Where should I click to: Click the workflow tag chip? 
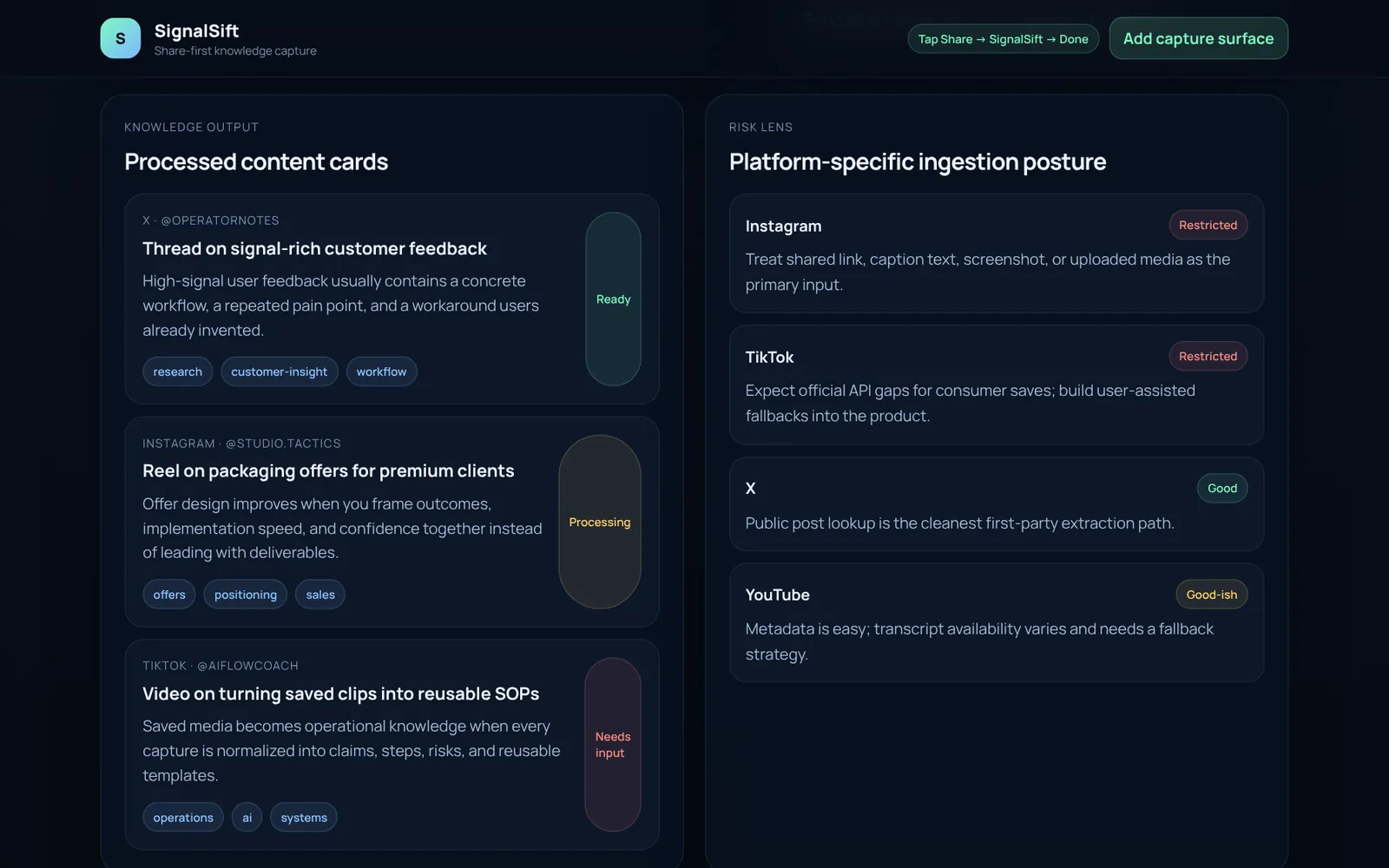[381, 372]
